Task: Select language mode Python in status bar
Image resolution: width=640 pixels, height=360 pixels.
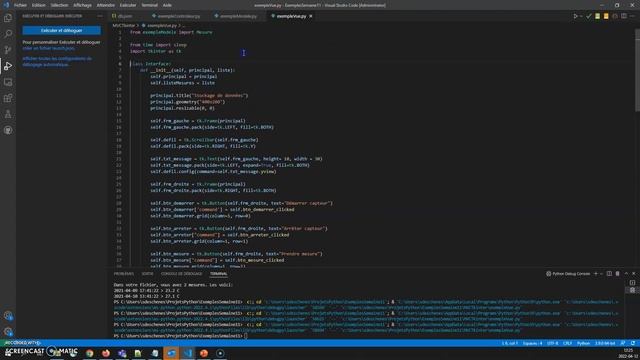Action: coord(583,343)
